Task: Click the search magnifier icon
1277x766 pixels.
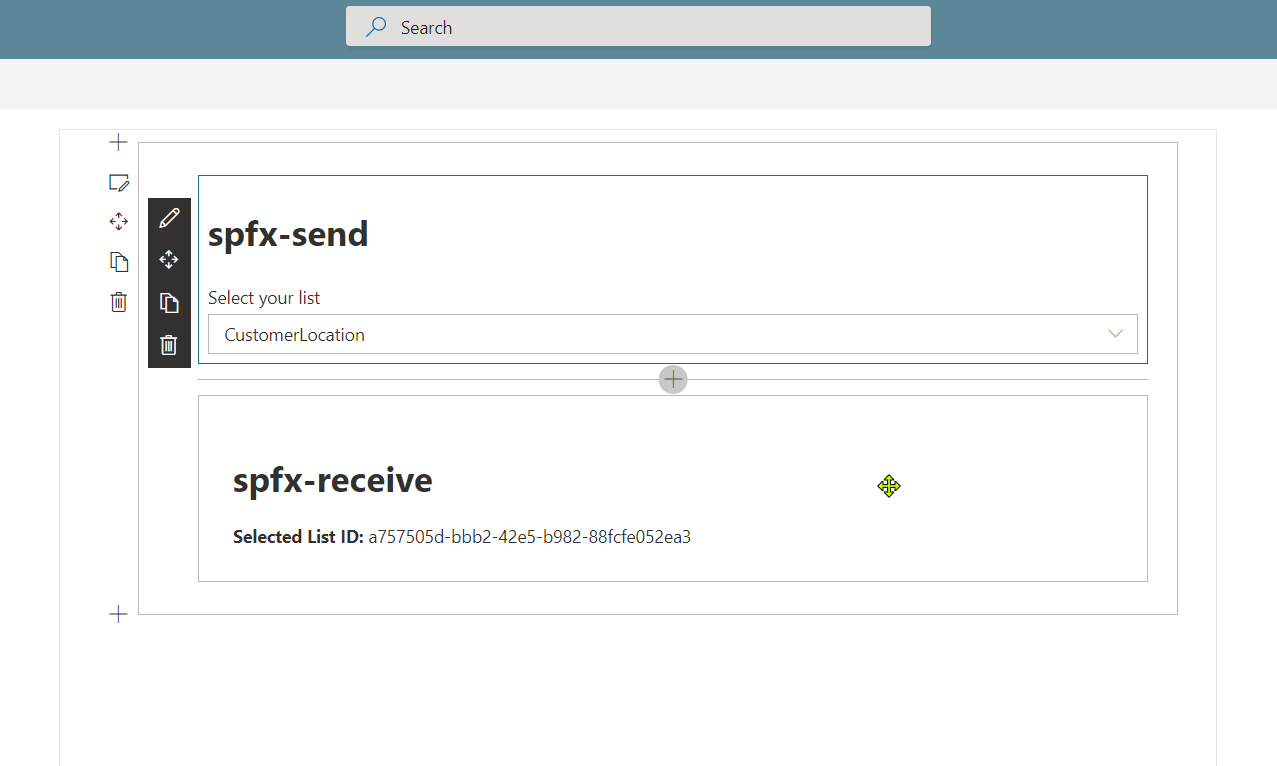Action: (x=376, y=27)
